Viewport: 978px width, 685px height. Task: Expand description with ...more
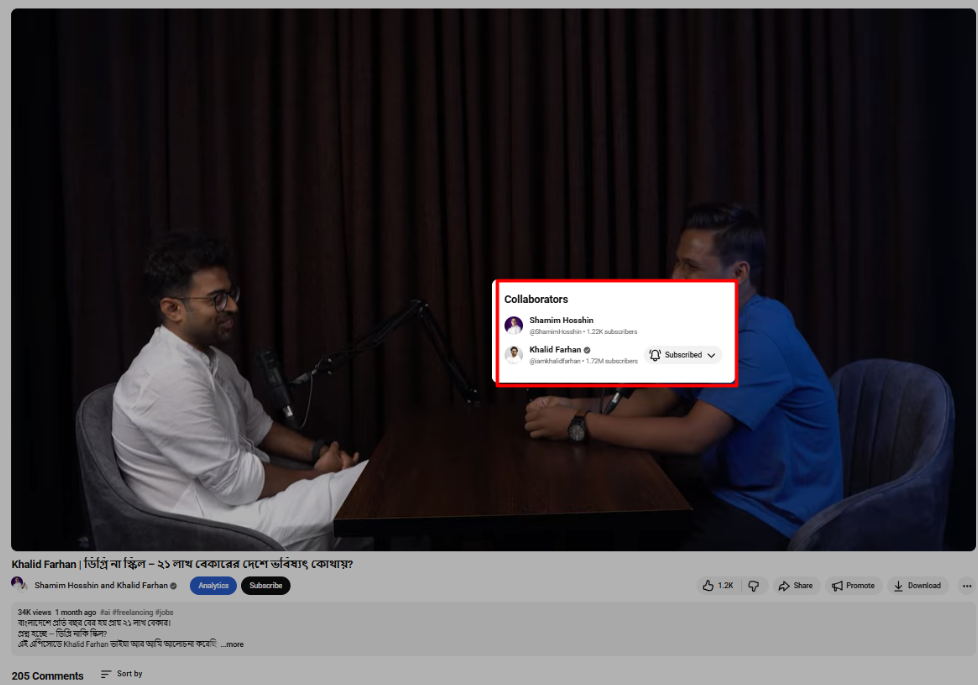tap(232, 644)
